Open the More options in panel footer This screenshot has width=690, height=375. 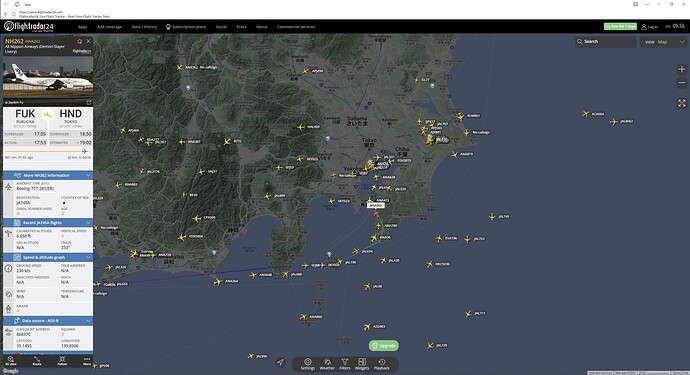pyautogui.click(x=87, y=361)
